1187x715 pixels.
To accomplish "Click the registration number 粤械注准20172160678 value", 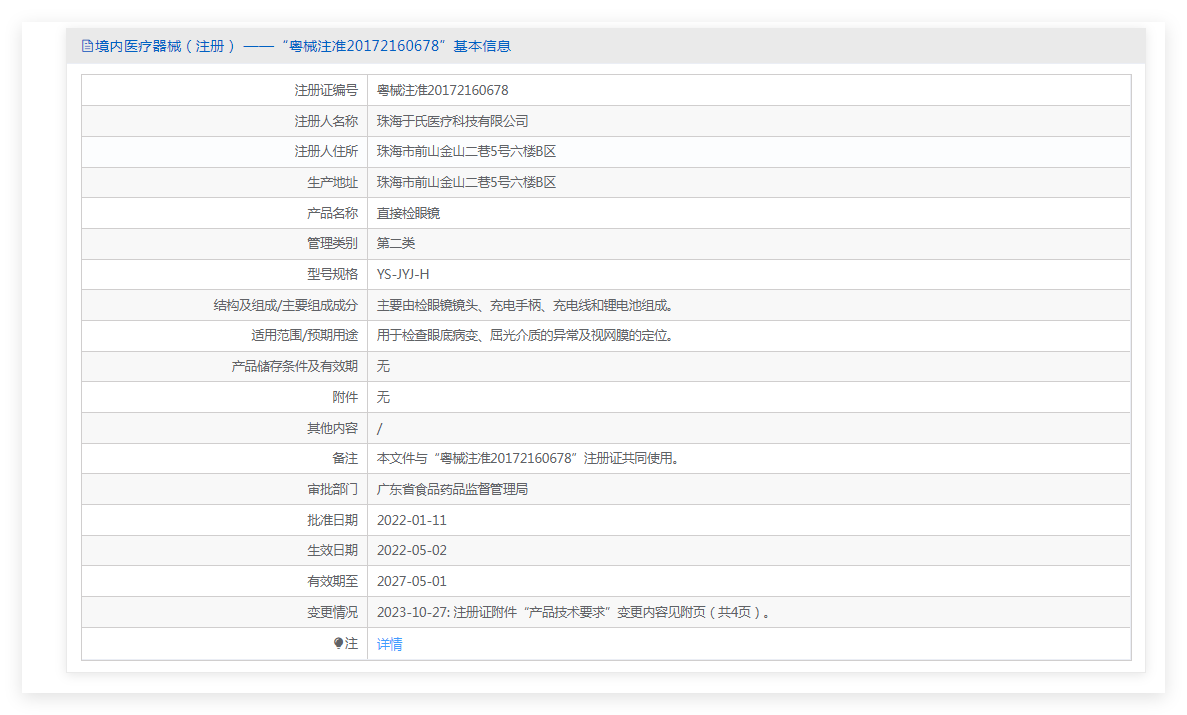I will coord(443,90).
